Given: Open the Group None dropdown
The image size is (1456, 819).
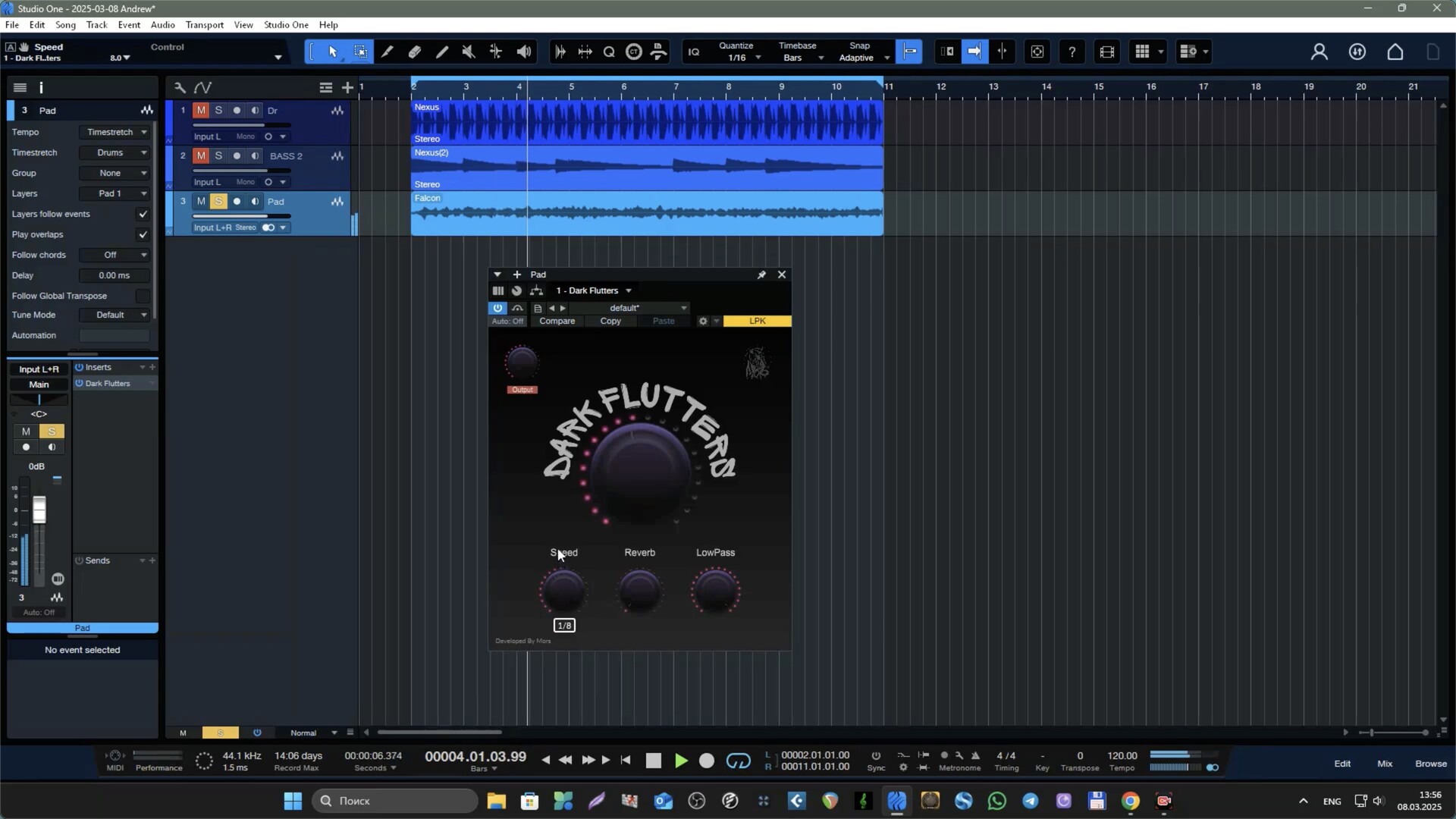Looking at the screenshot, I should coord(115,173).
